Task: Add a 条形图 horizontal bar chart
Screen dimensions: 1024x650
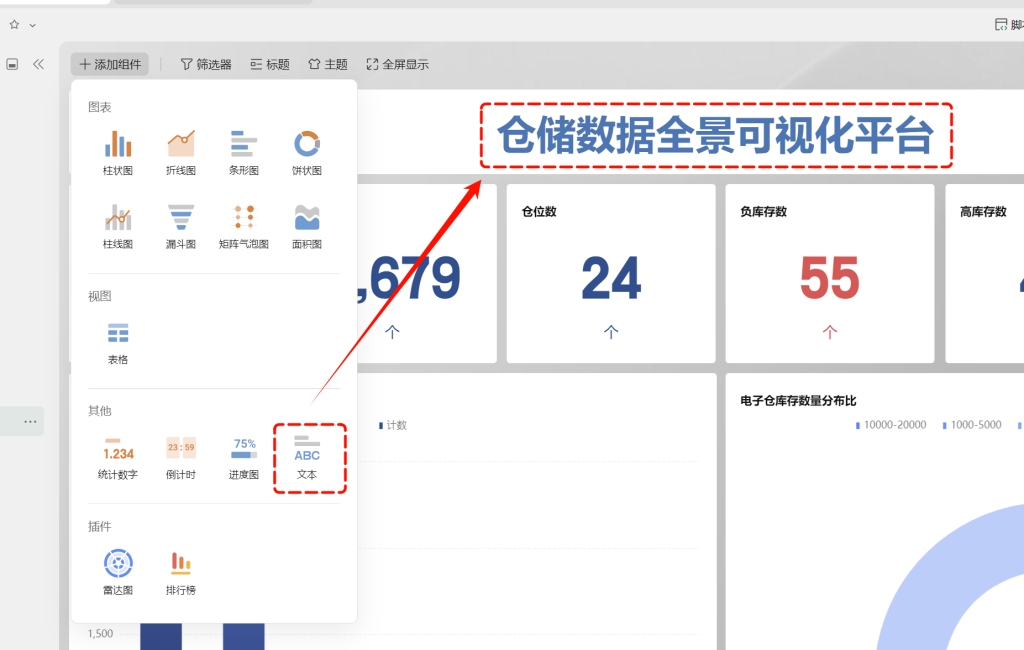Action: click(244, 152)
